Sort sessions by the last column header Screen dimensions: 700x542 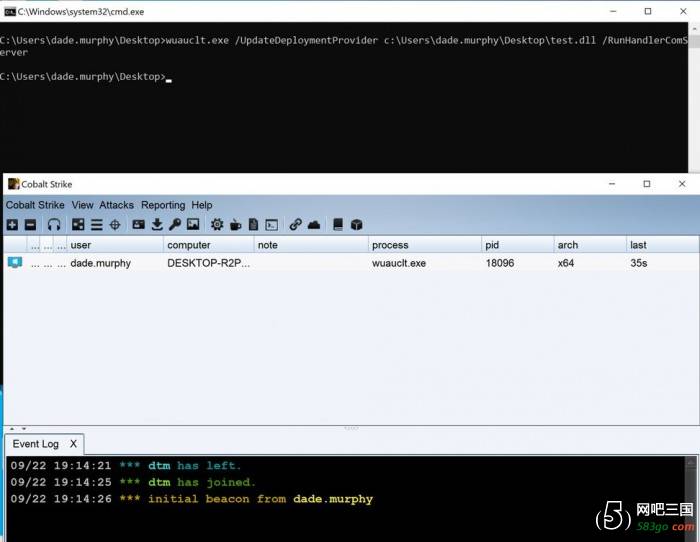click(x=662, y=245)
